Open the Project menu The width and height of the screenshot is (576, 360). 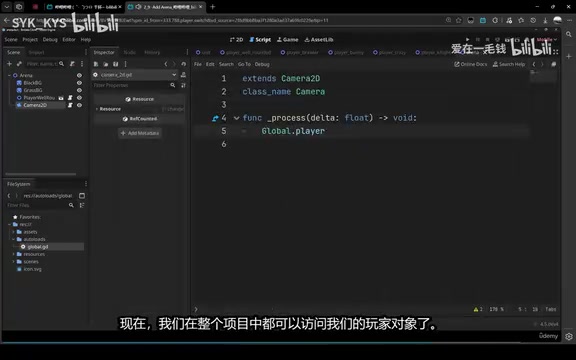click(30, 40)
